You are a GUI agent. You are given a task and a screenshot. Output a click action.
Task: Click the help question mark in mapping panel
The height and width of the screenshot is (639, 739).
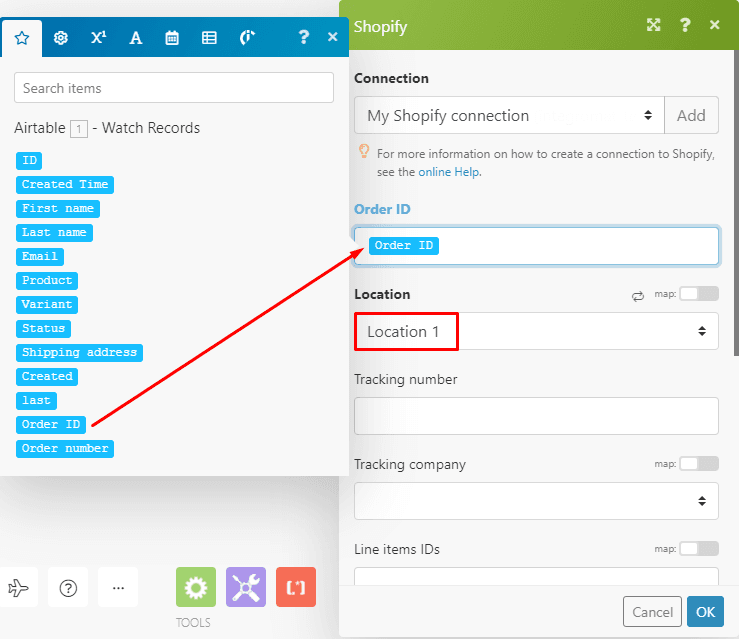304,37
